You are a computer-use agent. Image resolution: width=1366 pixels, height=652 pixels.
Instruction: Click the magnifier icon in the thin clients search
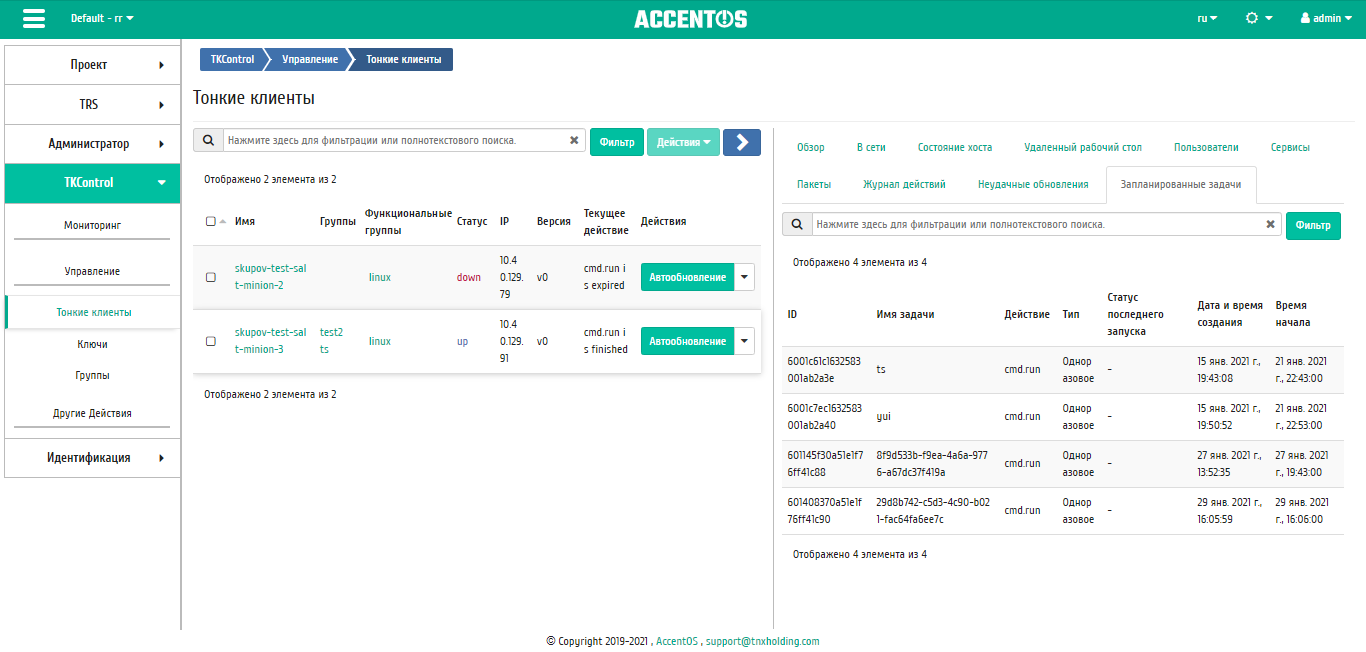(x=208, y=141)
